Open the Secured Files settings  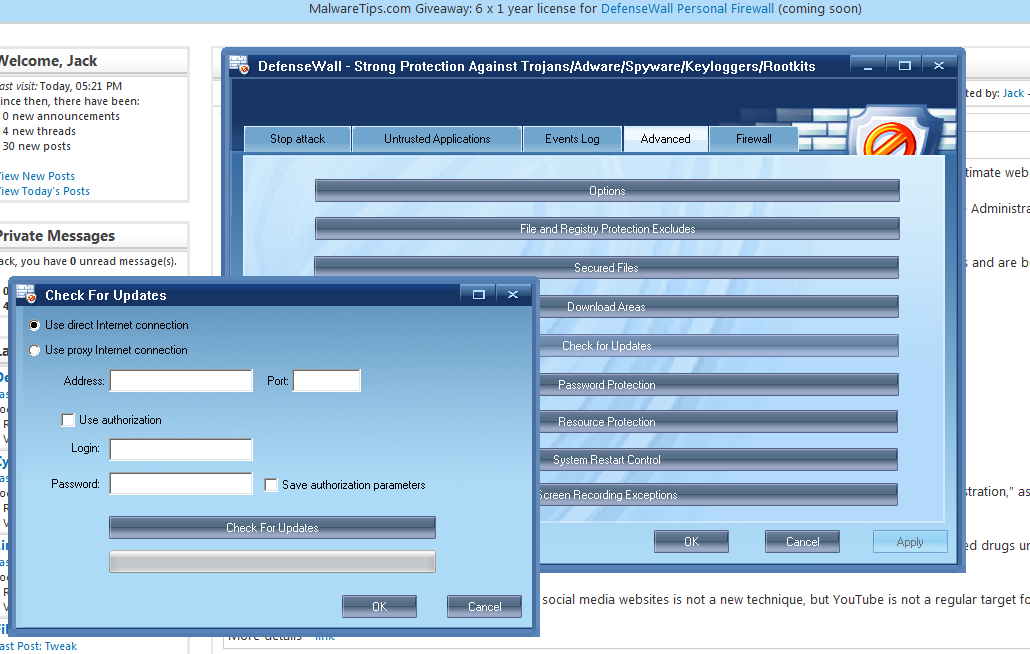[x=607, y=268]
